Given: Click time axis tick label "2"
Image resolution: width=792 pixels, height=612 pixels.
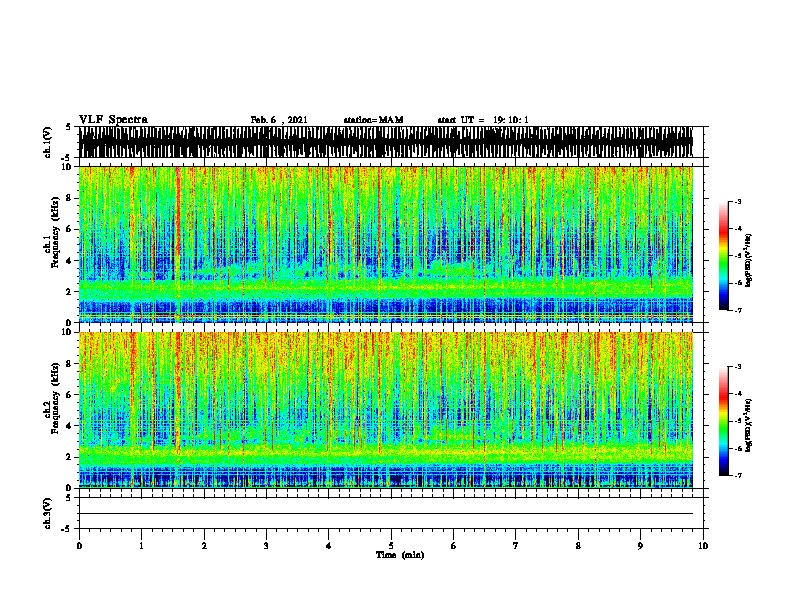Looking at the screenshot, I should click(x=204, y=546).
